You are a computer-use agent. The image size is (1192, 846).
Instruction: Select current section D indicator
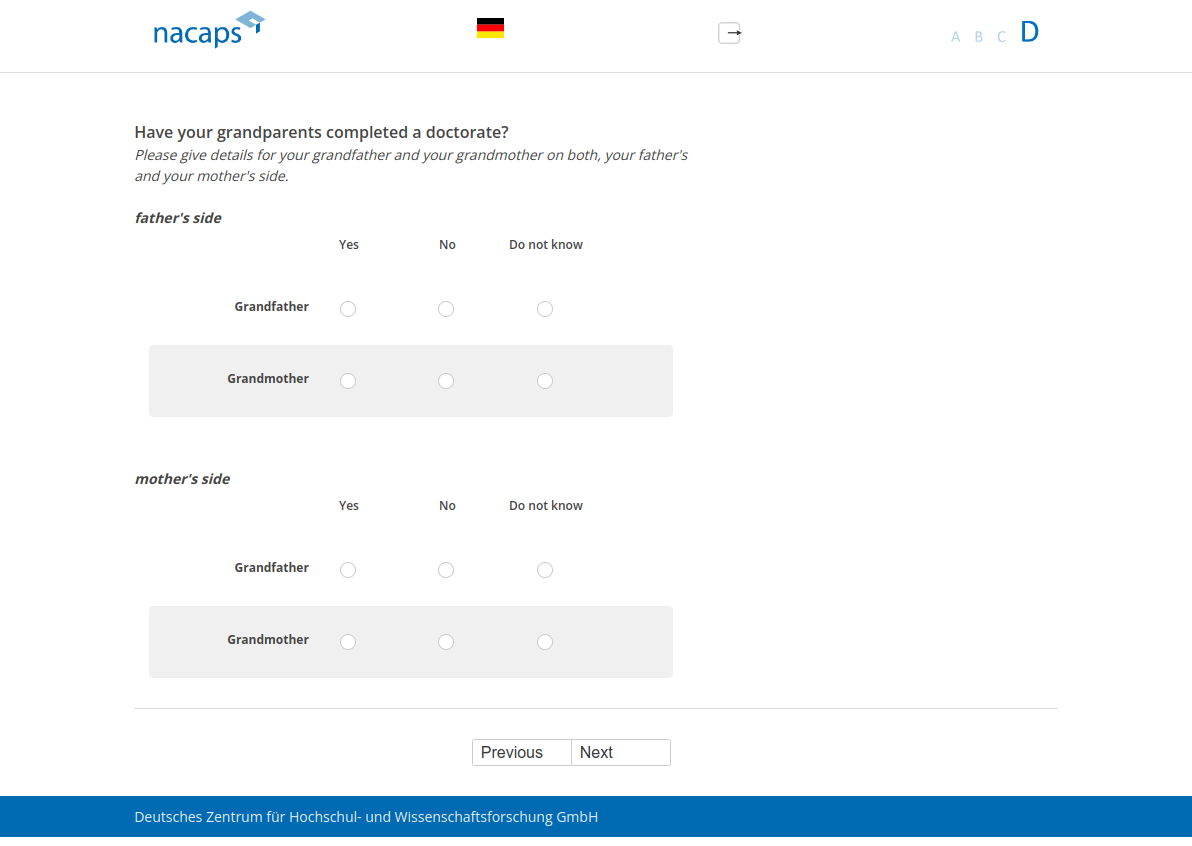coord(1029,32)
